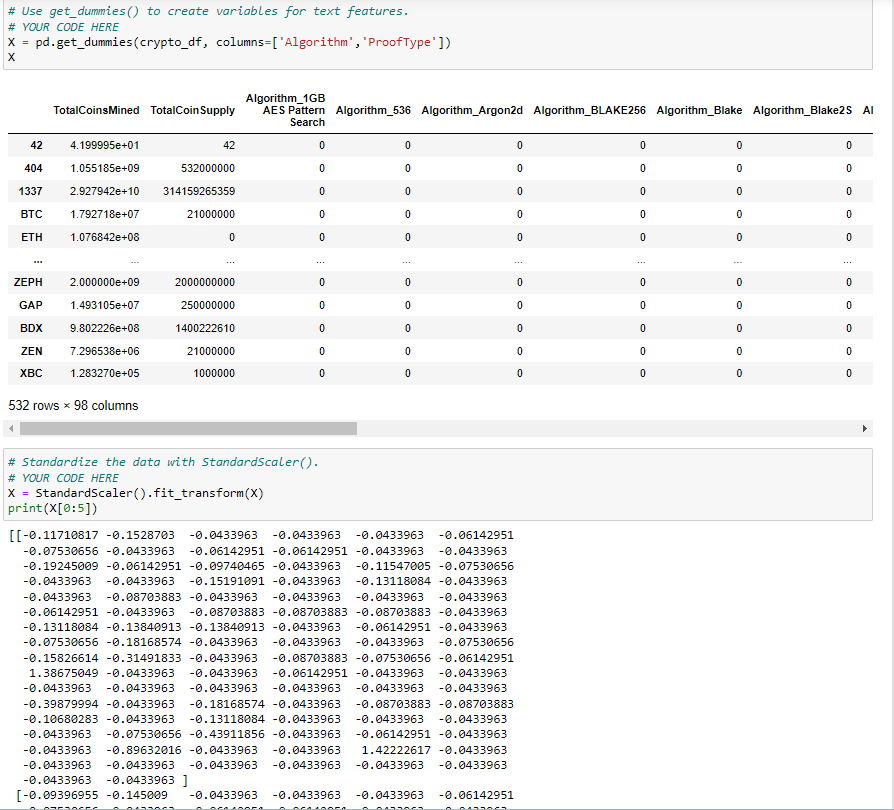This screenshot has height=810, width=894.
Task: Click the Algorithm_1GB AES Pattern Search header
Action: click(286, 110)
